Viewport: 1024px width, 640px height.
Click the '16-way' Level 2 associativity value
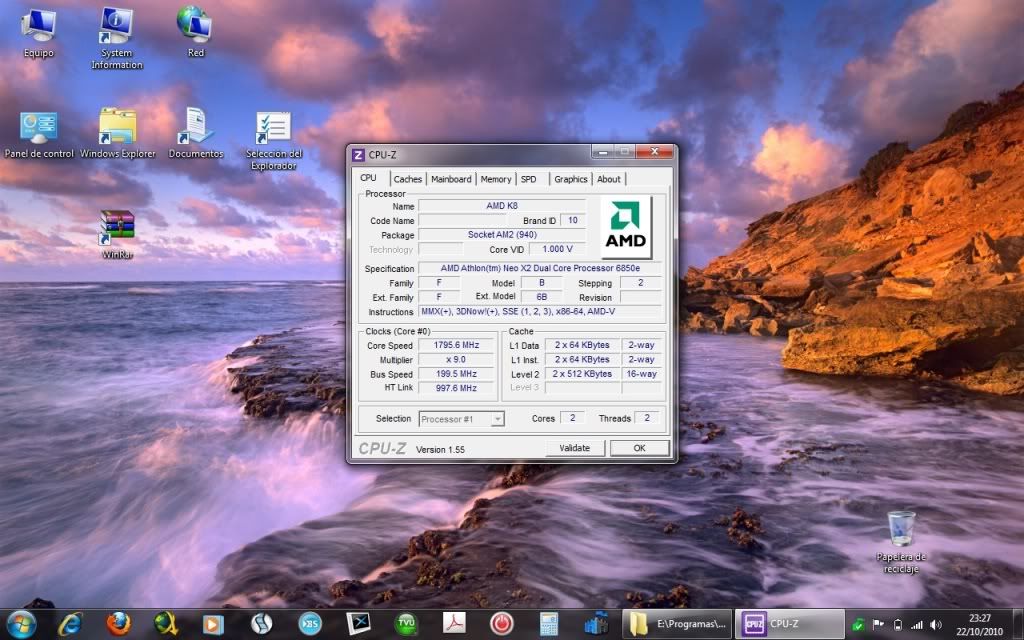[641, 374]
